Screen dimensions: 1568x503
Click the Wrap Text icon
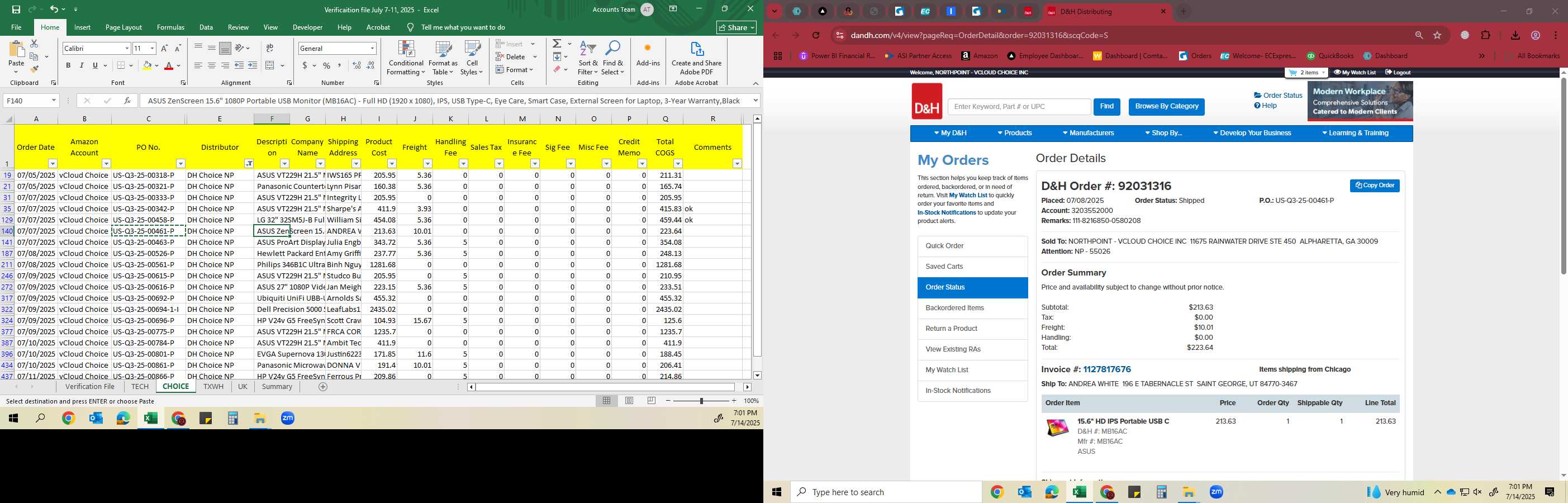270,48
